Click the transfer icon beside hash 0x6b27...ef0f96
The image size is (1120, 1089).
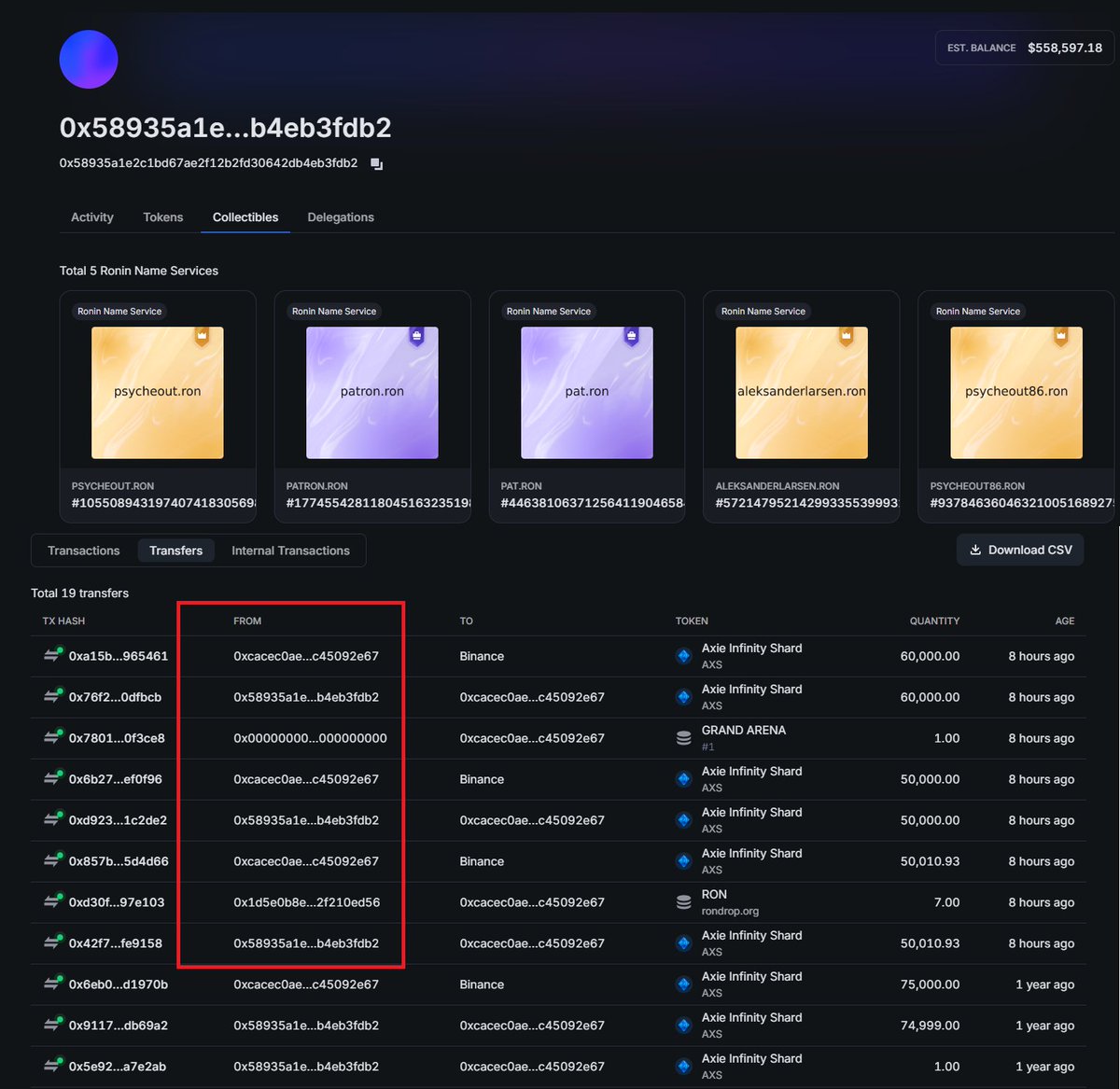point(53,778)
